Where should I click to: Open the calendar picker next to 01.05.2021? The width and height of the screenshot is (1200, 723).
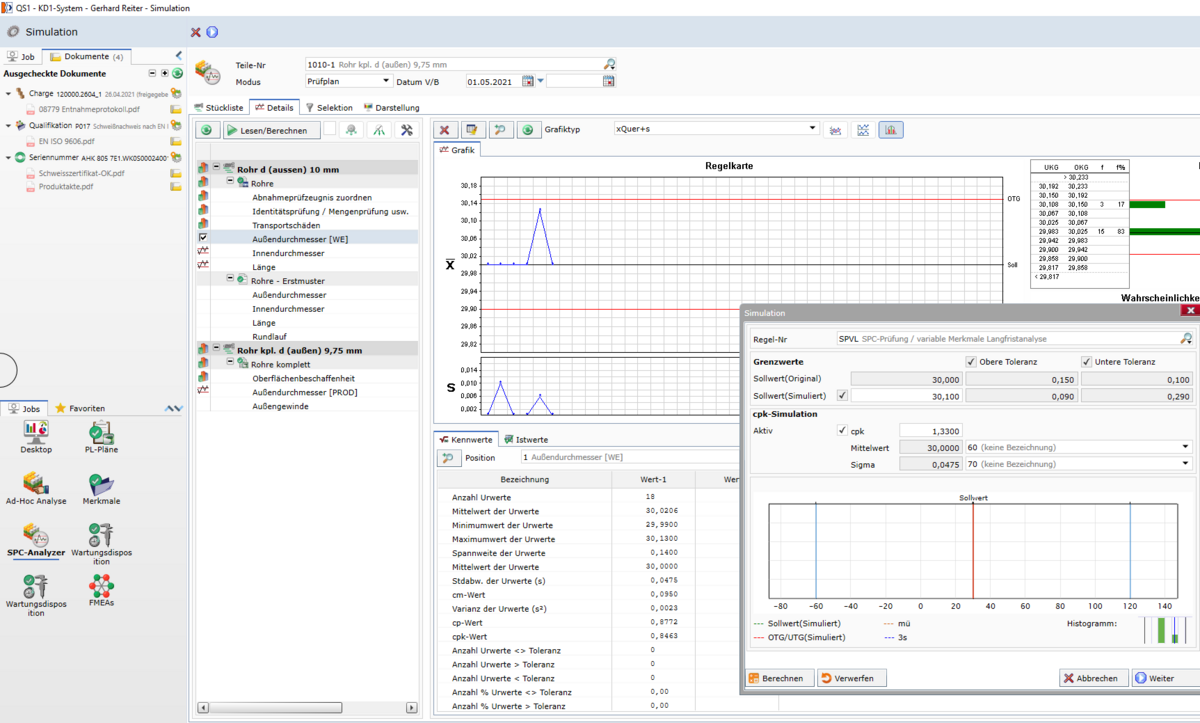click(x=530, y=81)
